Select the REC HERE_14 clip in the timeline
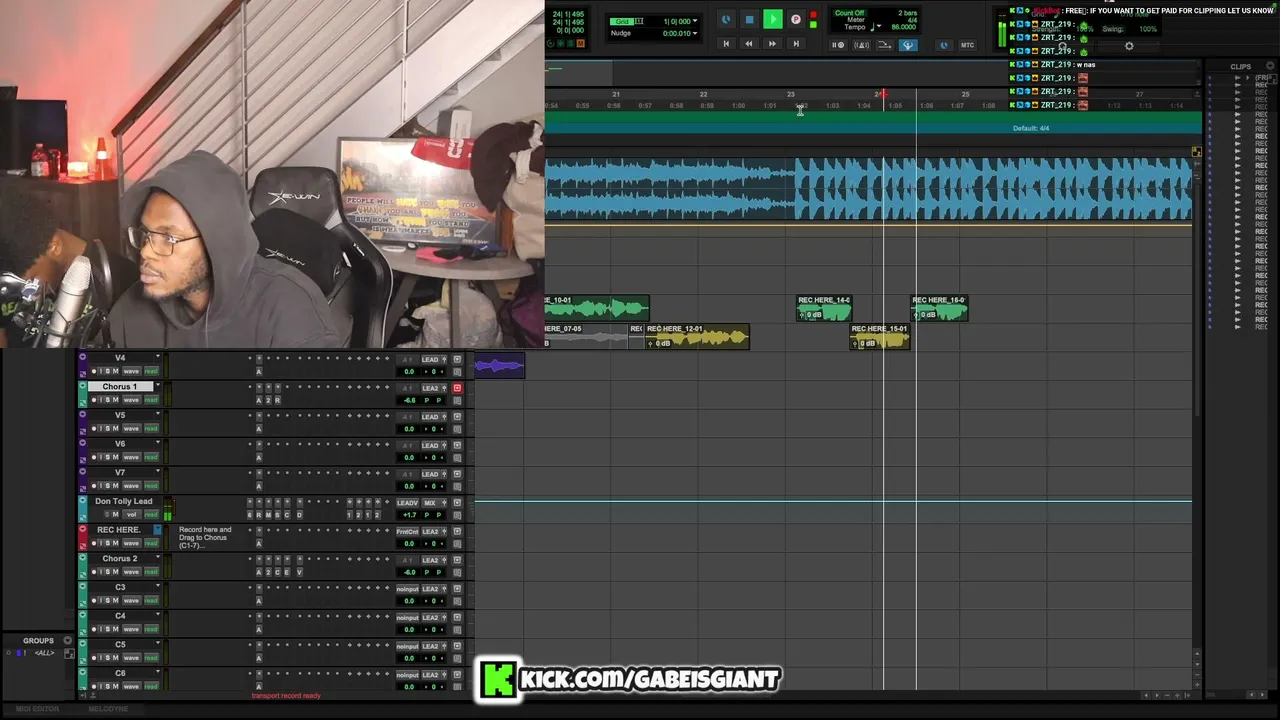Image resolution: width=1280 pixels, height=720 pixels. click(824, 308)
